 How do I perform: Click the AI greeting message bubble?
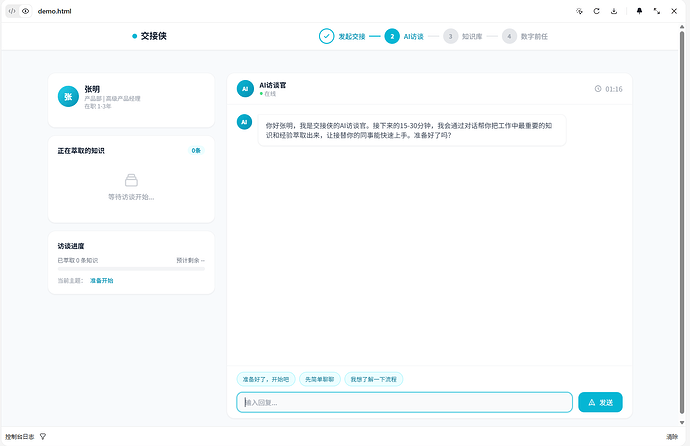412,130
